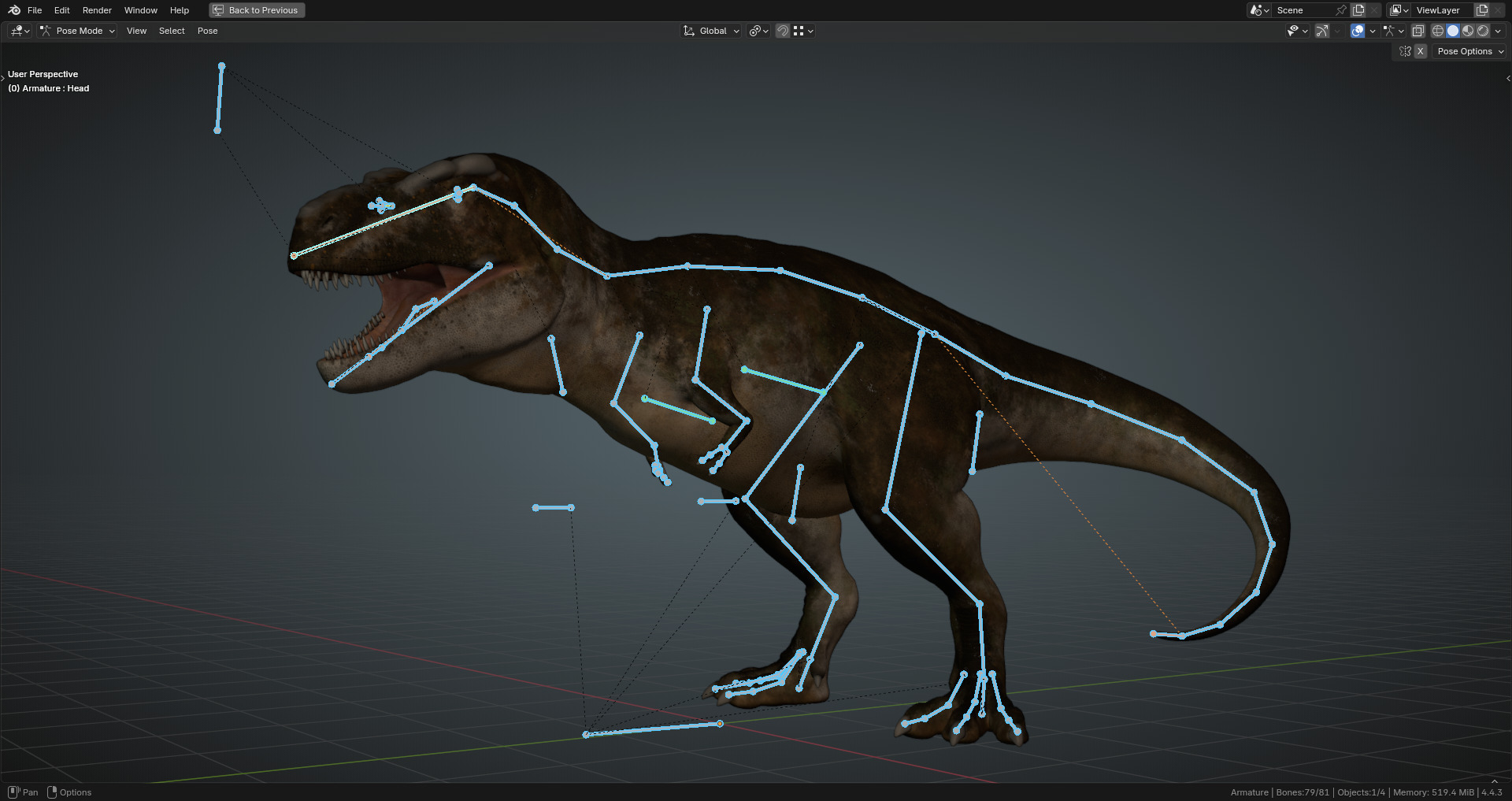Image resolution: width=1512 pixels, height=801 pixels.
Task: Toggle X-axis mirror button
Action: (x=1420, y=51)
